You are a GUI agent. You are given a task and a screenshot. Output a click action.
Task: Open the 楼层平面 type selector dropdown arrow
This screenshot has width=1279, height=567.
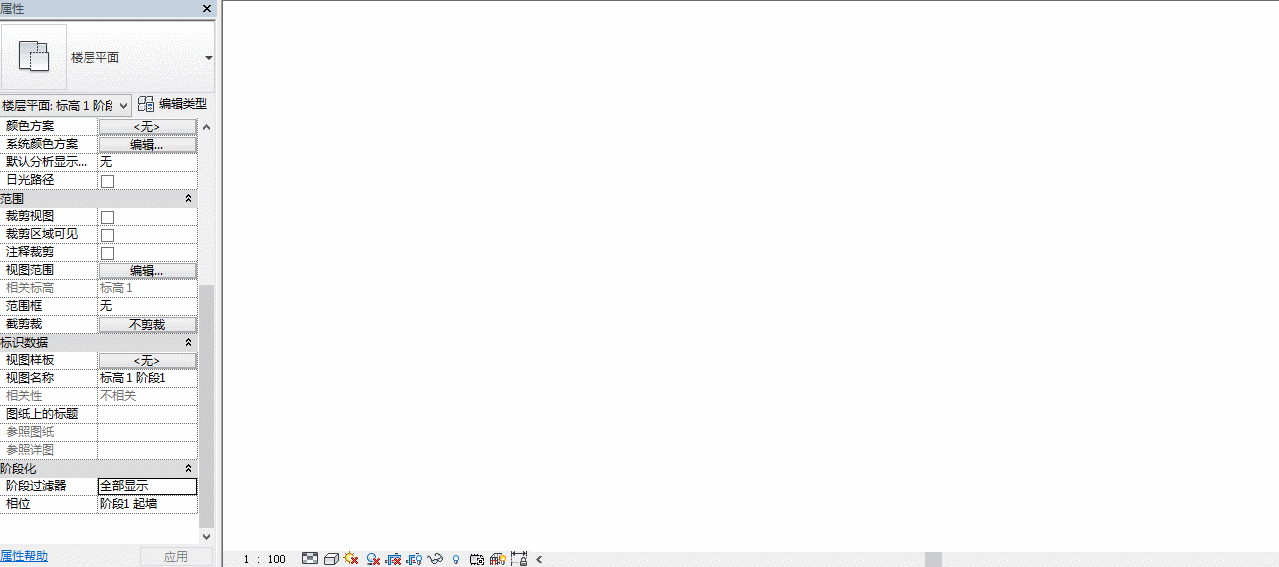pyautogui.click(x=208, y=58)
